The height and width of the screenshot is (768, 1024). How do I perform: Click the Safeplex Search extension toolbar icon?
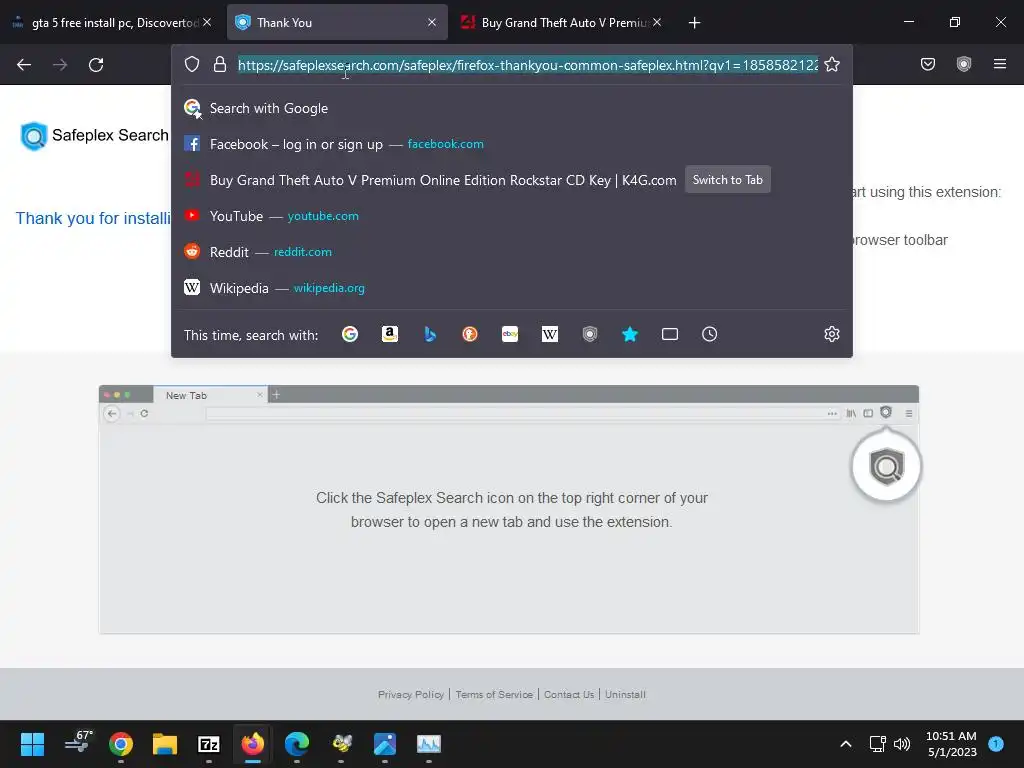[963, 64]
